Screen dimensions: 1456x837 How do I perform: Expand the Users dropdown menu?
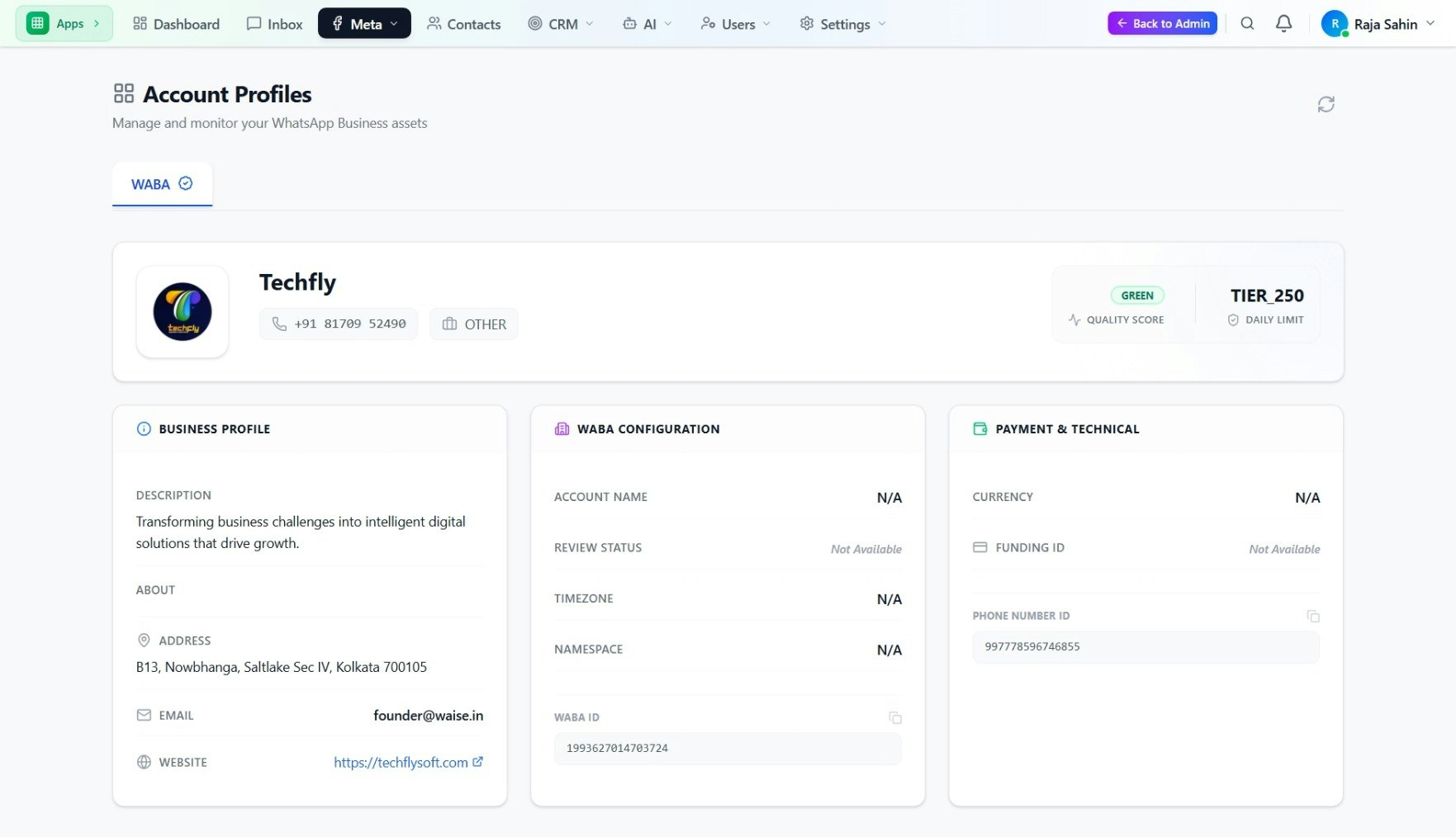(735, 24)
